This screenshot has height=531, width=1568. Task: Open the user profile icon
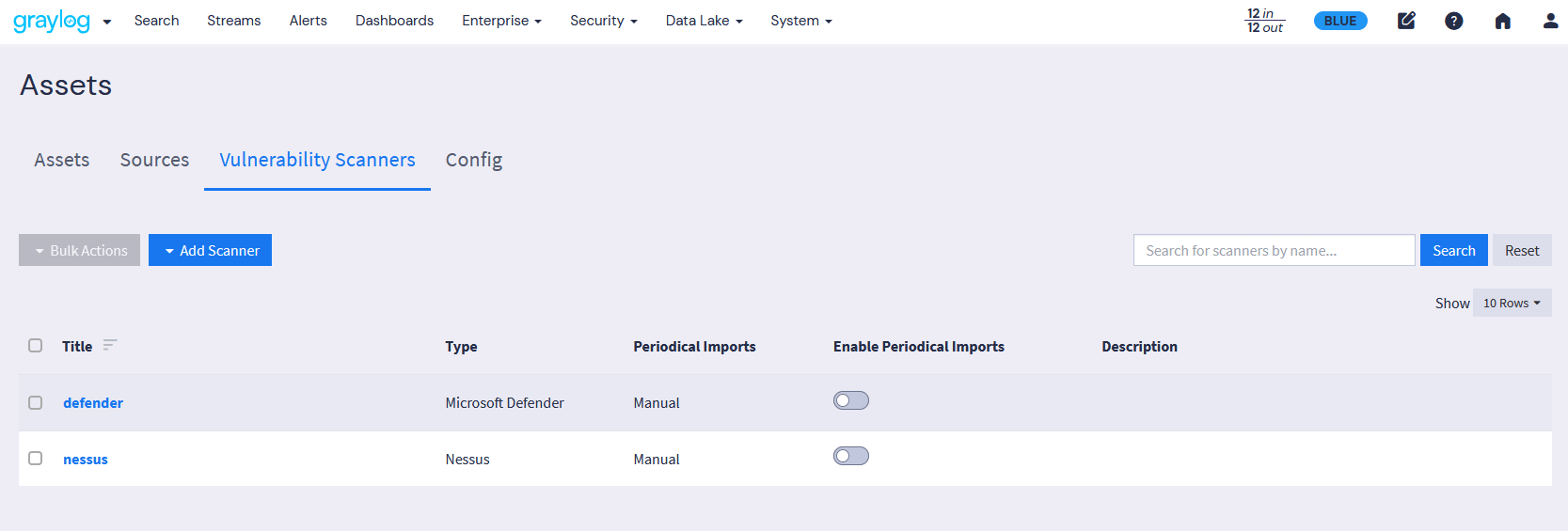pyautogui.click(x=1550, y=21)
